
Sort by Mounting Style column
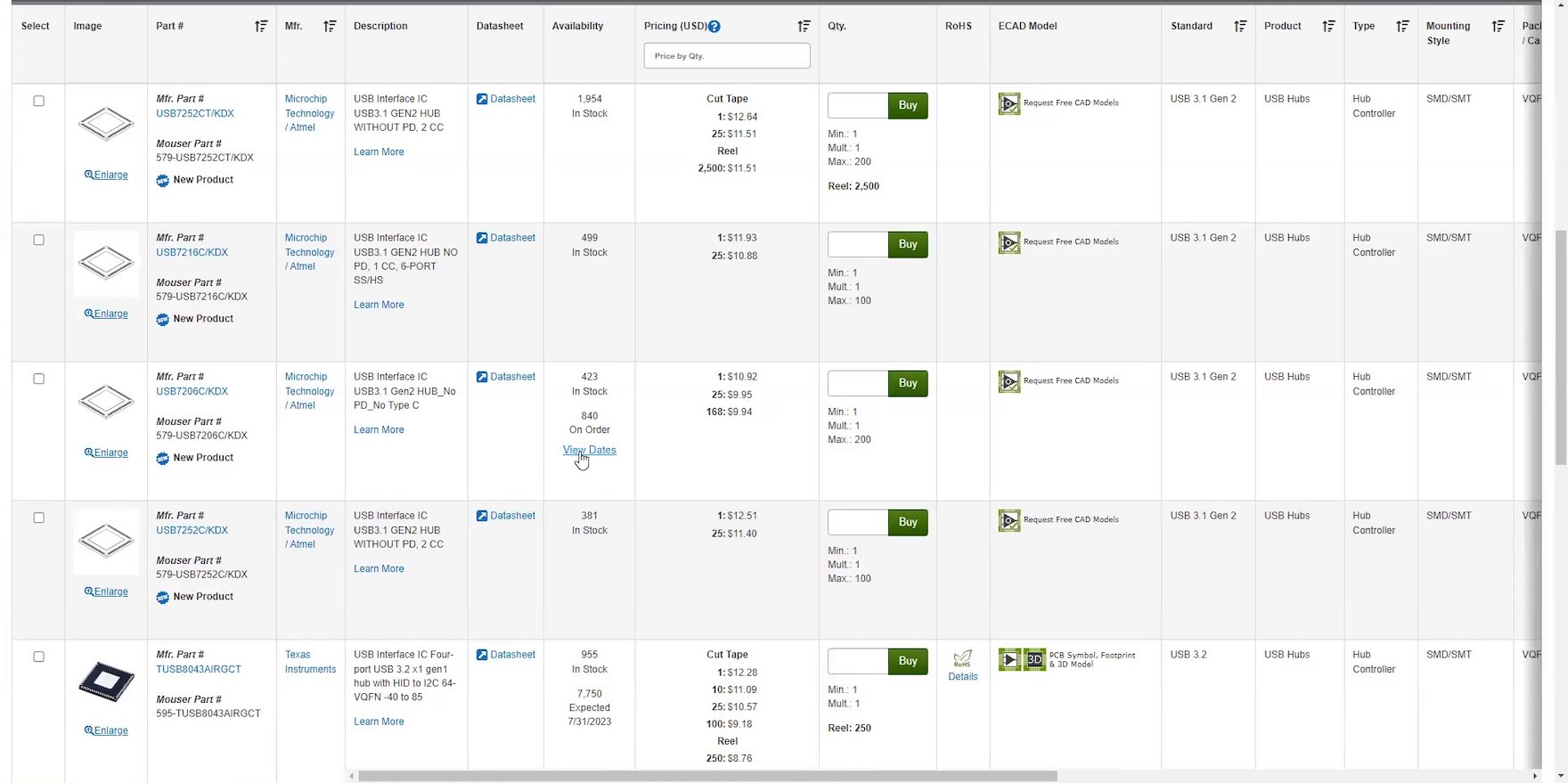pyautogui.click(x=1498, y=27)
